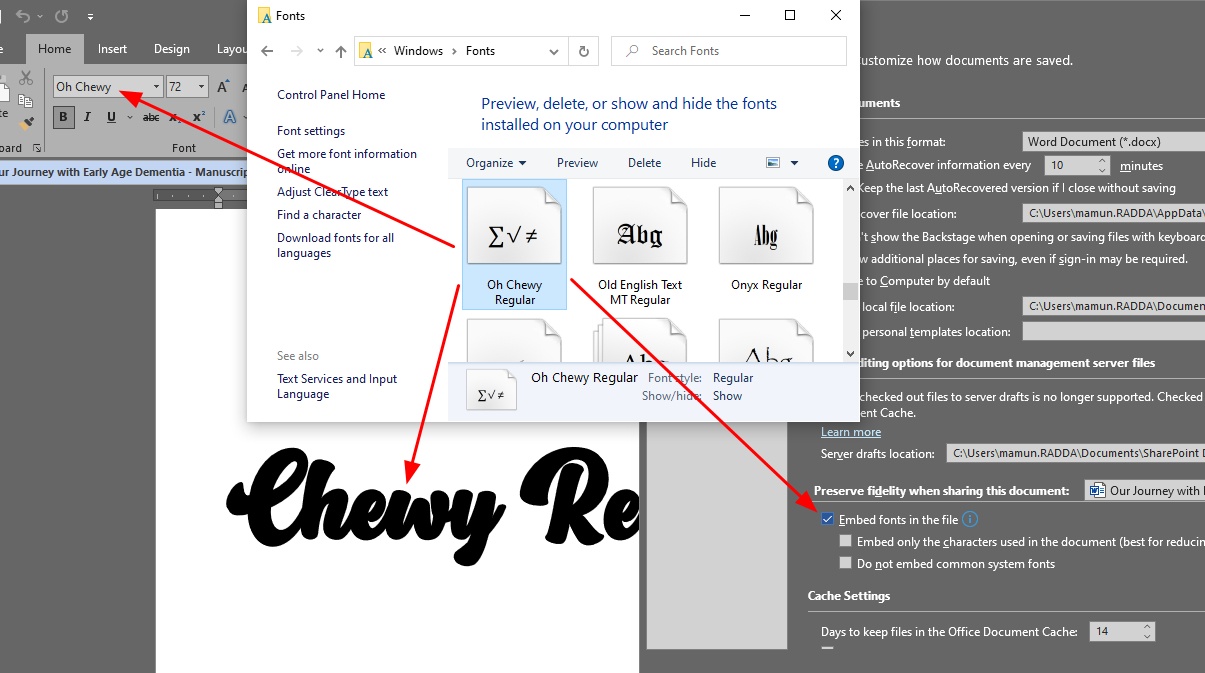The width and height of the screenshot is (1205, 673).
Task: Switch to the Design ribbon tab
Action: click(x=172, y=49)
